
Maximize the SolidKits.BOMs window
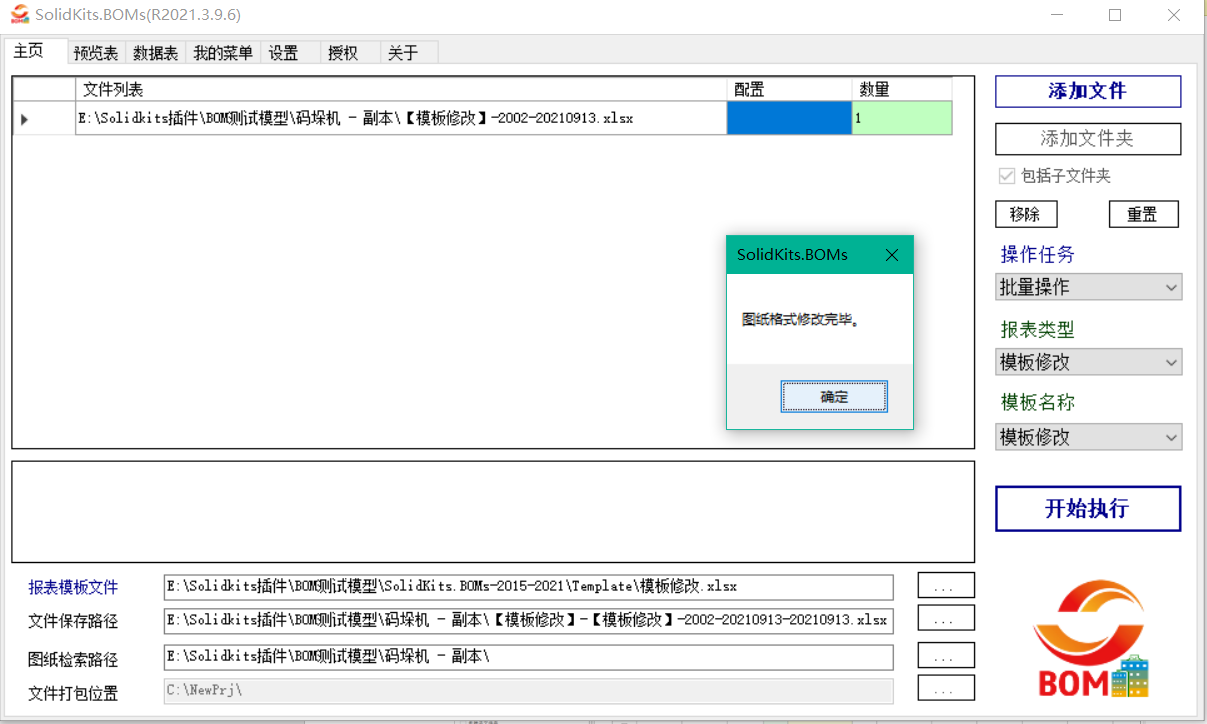coord(1115,15)
